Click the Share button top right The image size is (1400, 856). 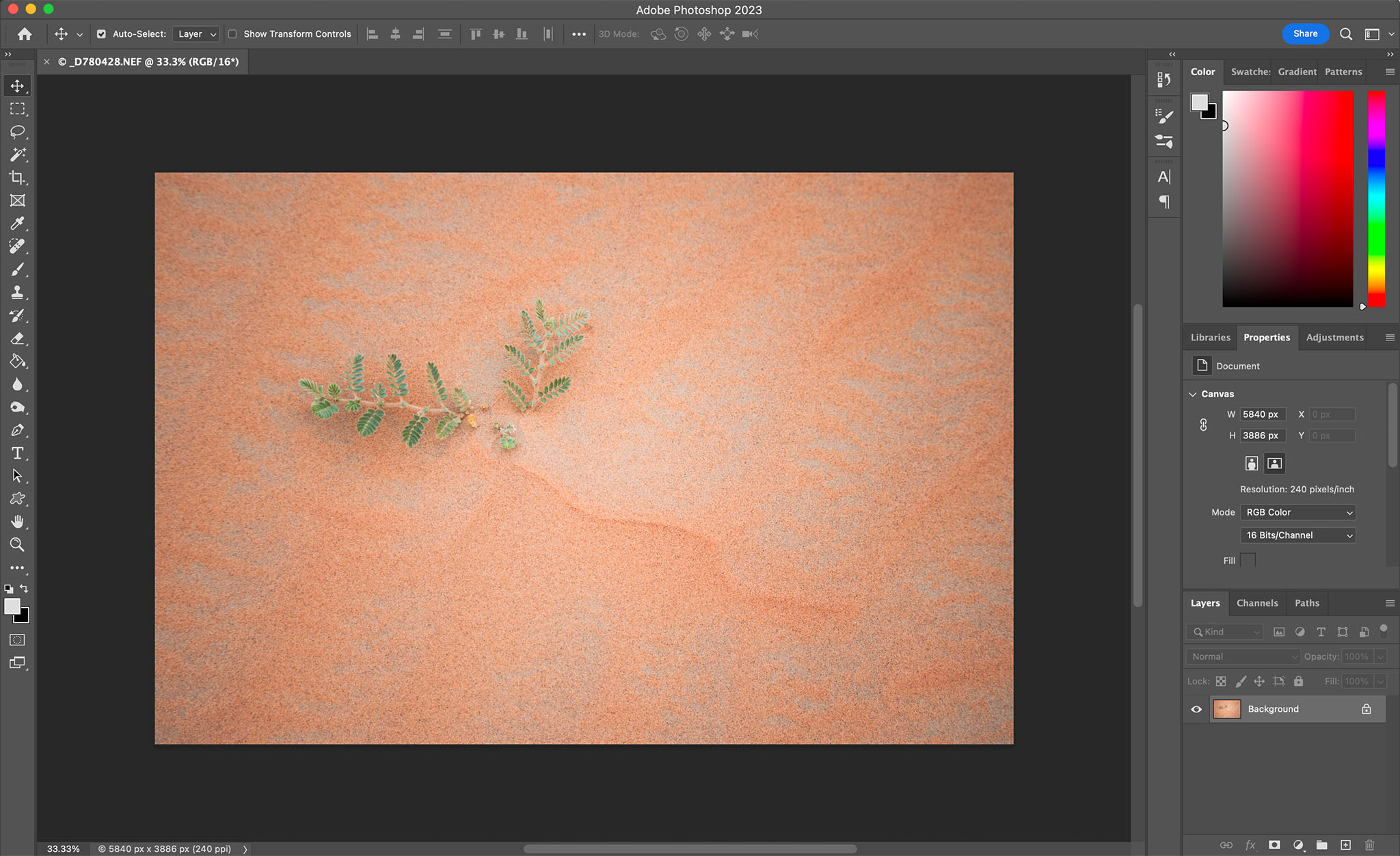click(x=1305, y=33)
